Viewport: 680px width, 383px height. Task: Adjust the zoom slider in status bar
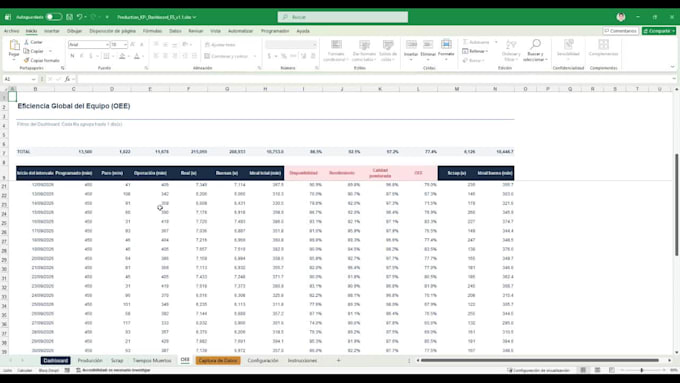tap(641, 370)
